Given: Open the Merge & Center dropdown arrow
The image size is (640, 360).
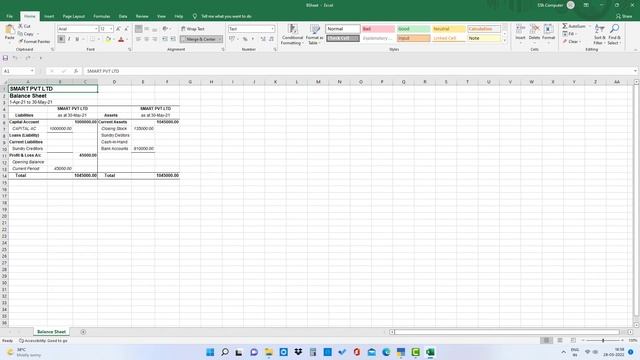Looking at the screenshot, I should 220,39.
